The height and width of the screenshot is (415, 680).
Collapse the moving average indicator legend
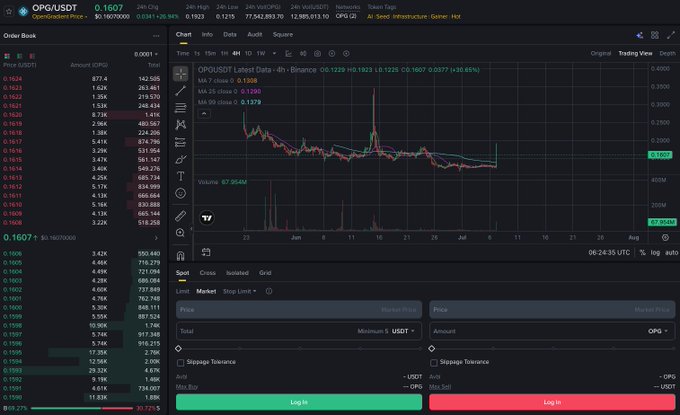point(204,114)
